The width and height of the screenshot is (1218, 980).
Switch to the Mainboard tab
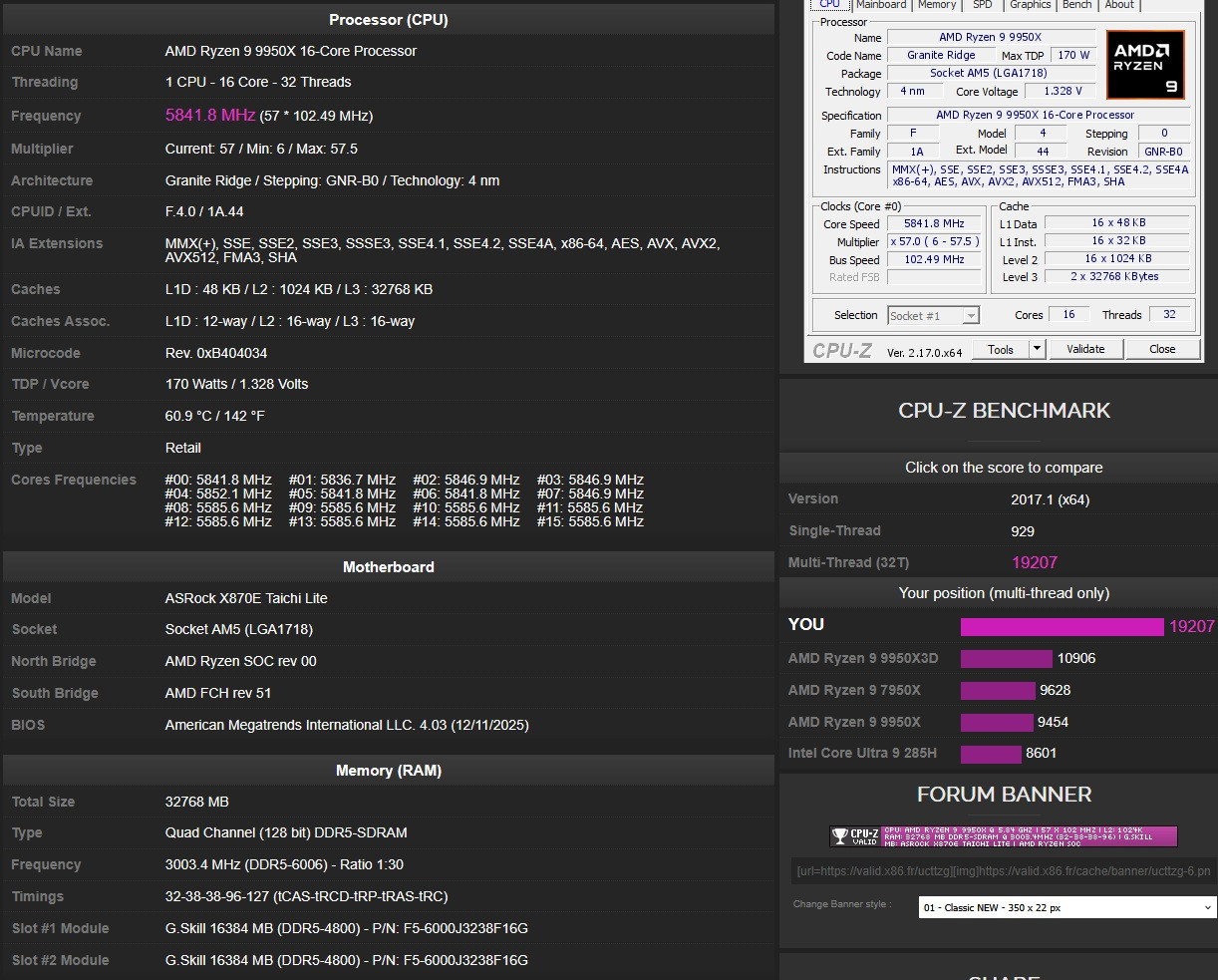coord(881,5)
